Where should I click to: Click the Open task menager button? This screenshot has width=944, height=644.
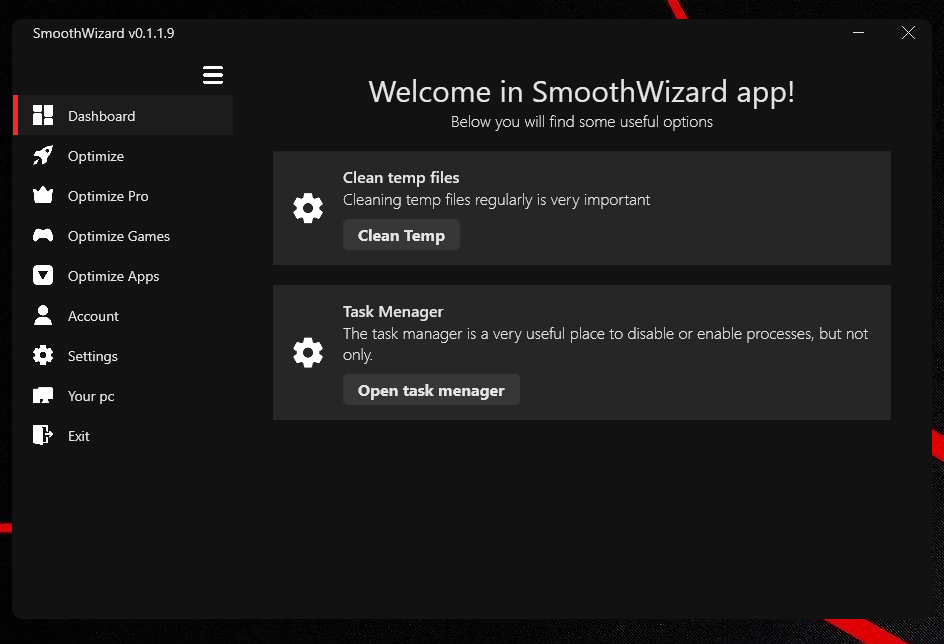[x=431, y=390]
